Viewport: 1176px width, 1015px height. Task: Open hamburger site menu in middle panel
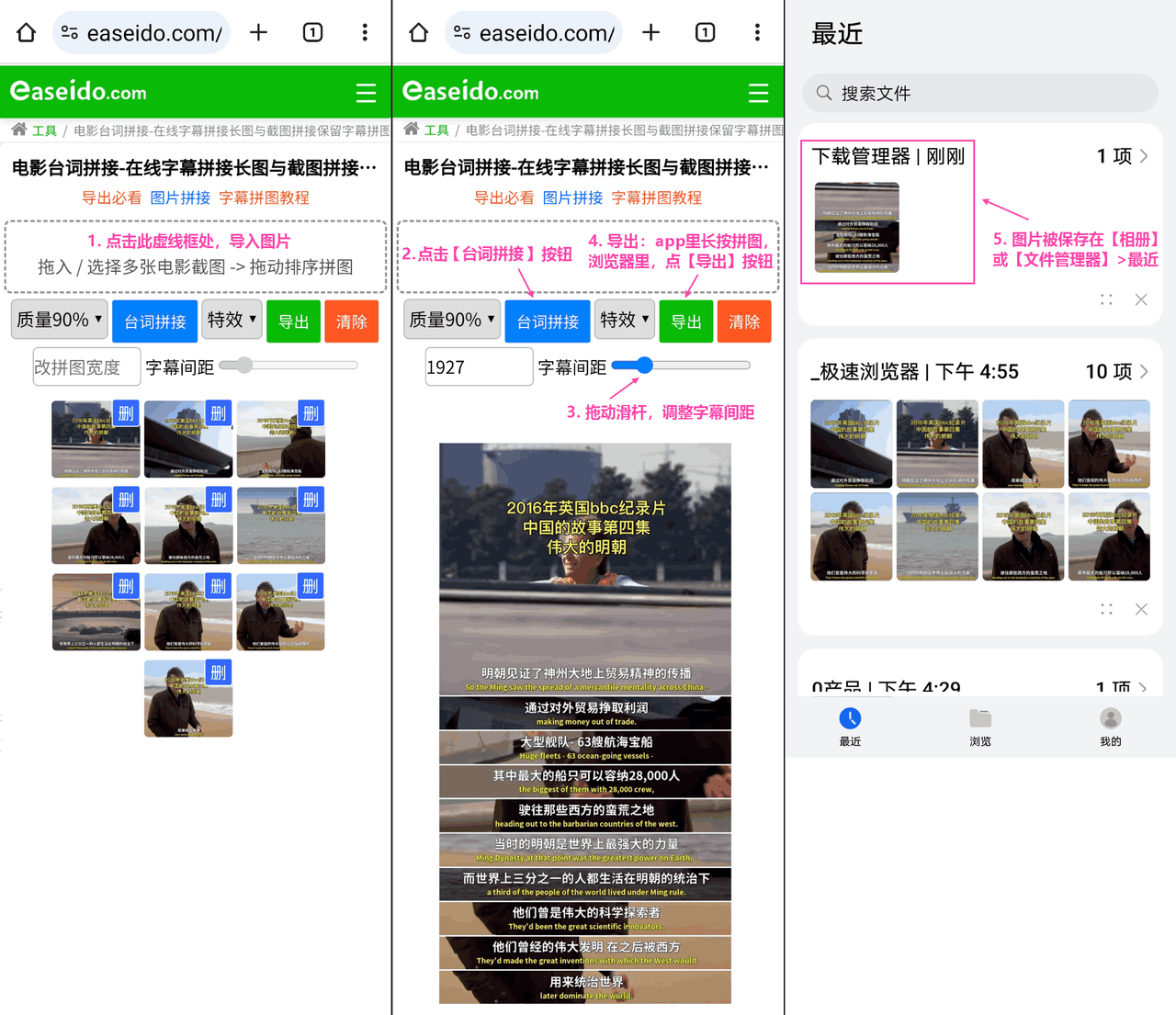click(758, 93)
